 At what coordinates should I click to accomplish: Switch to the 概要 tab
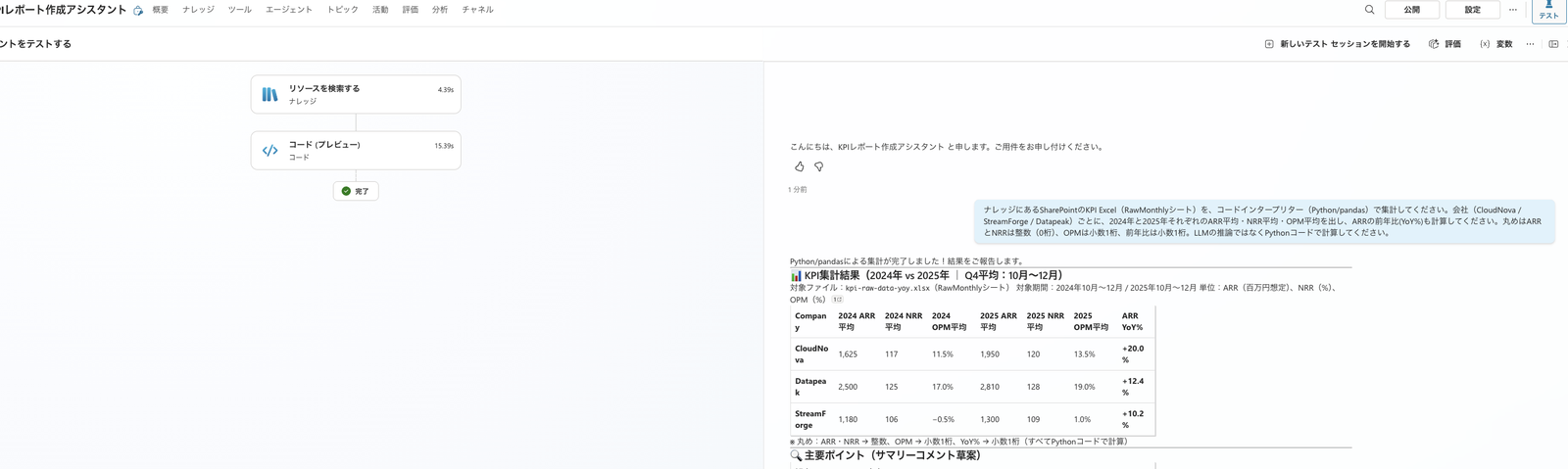tap(160, 10)
